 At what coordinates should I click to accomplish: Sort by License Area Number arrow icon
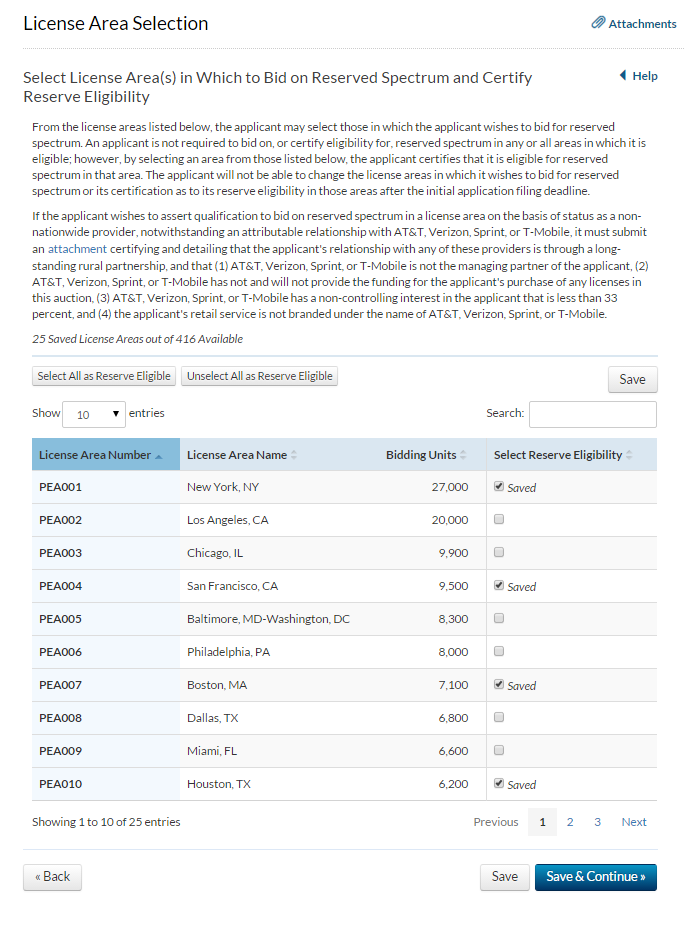point(158,456)
